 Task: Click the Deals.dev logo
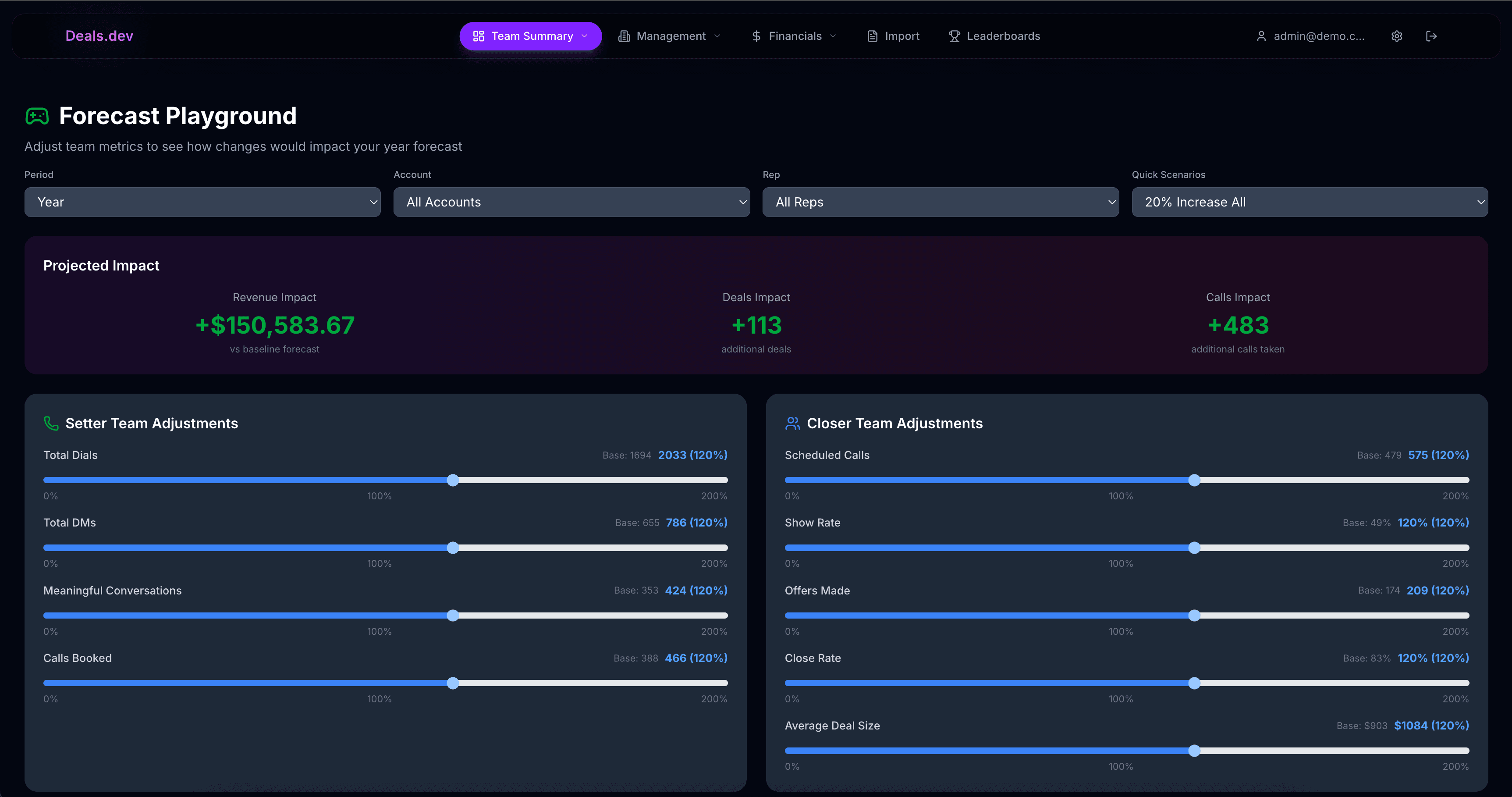99,36
